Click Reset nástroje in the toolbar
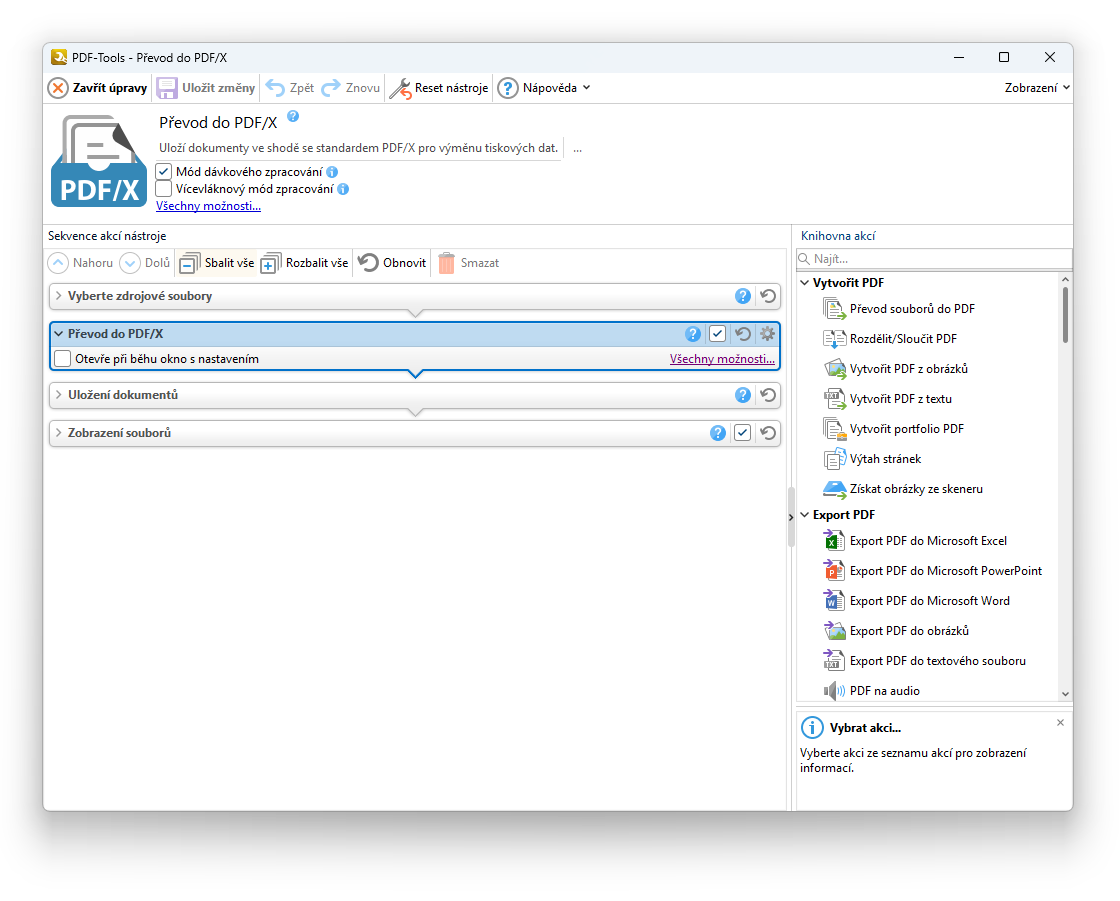Image resolution: width=1120 pixels, height=901 pixels. [x=439, y=88]
